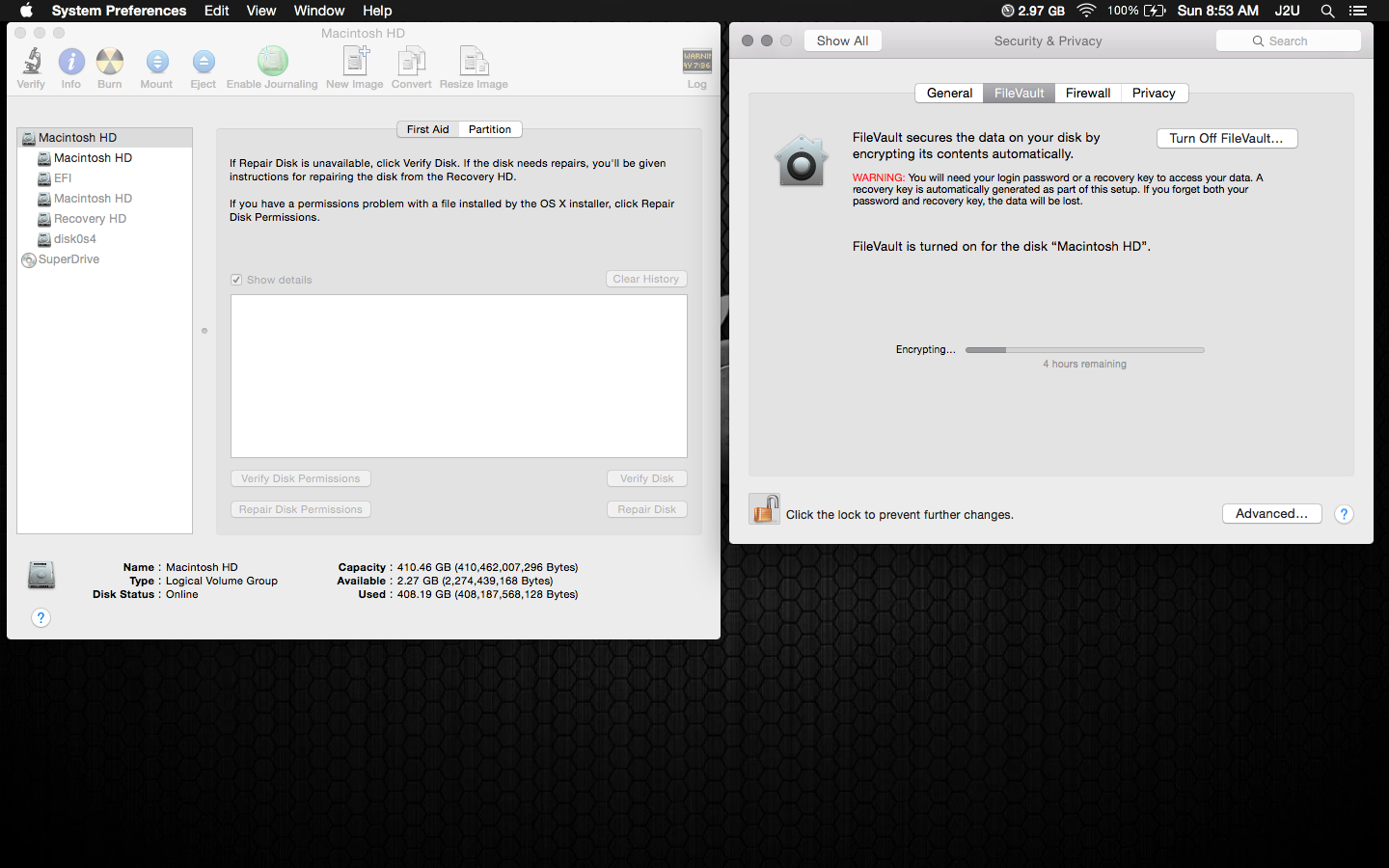Image resolution: width=1389 pixels, height=868 pixels.
Task: Open Spotlight search magnifier in menu bar
Action: [1327, 11]
